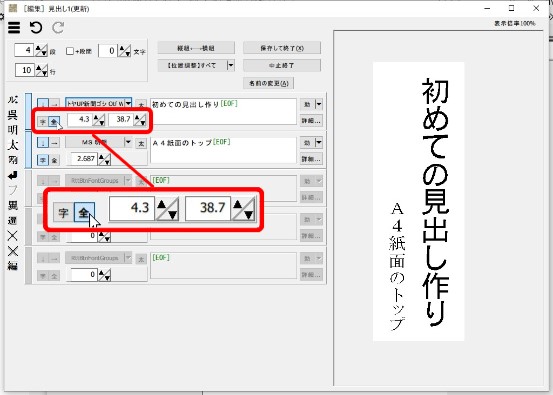Screen dimensions: 553x395
Task: Select the 編 edit sidebar icon
Action: click(13, 266)
